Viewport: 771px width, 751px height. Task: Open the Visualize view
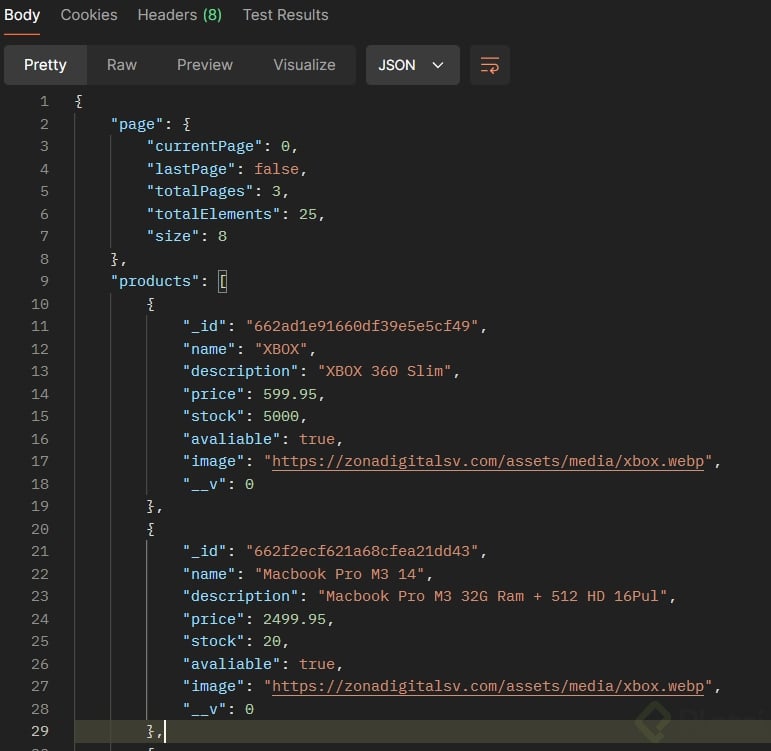(304, 65)
